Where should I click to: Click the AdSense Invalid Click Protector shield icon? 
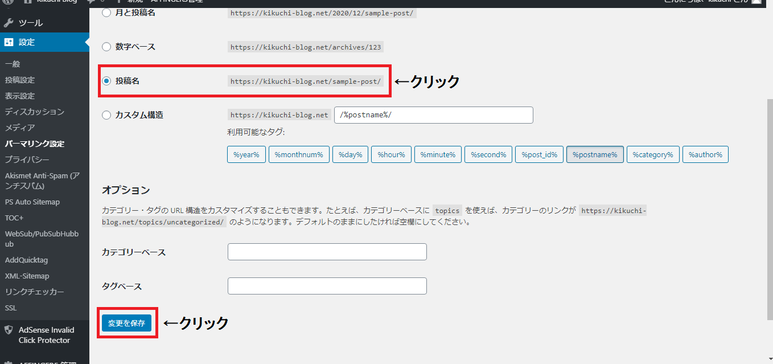[x=9, y=330]
